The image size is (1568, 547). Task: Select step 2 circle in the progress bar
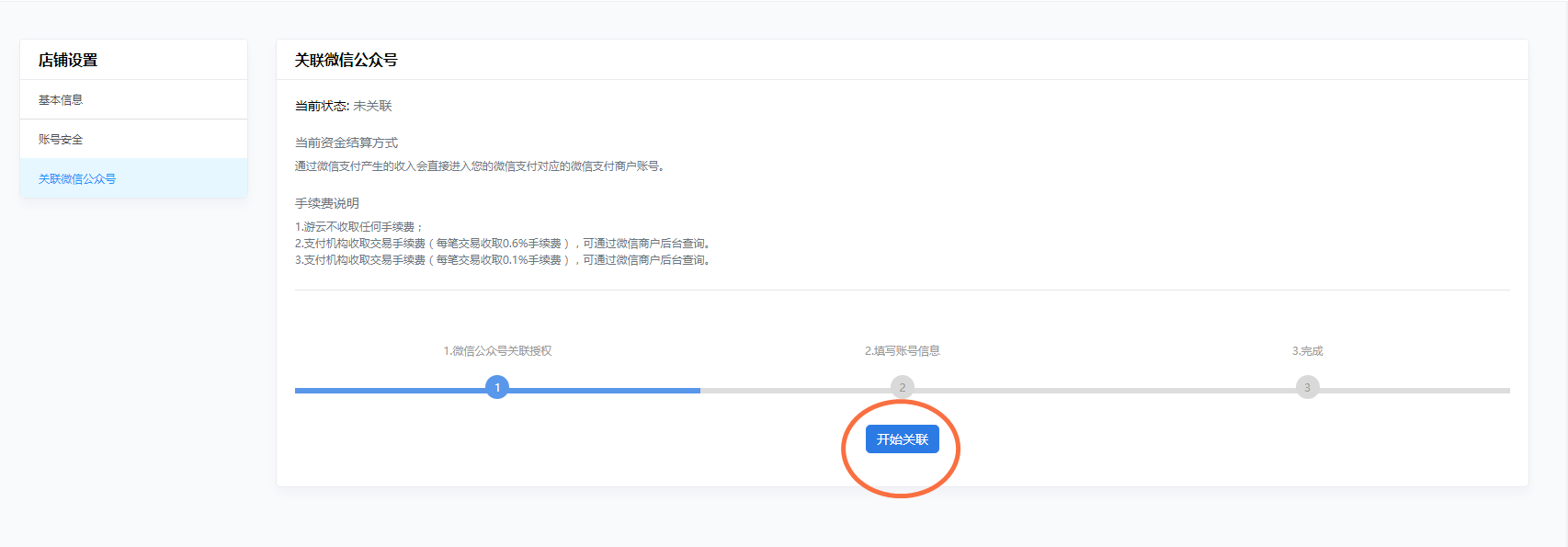pos(903,387)
